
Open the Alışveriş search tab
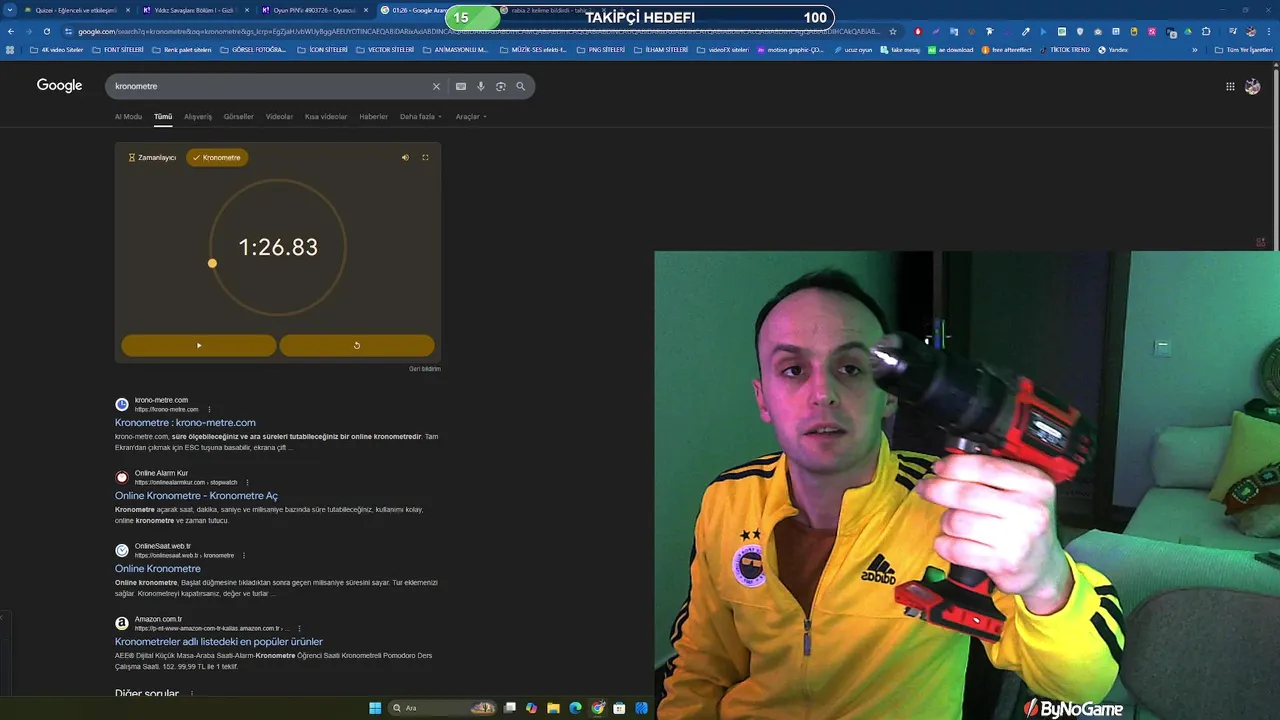point(198,116)
